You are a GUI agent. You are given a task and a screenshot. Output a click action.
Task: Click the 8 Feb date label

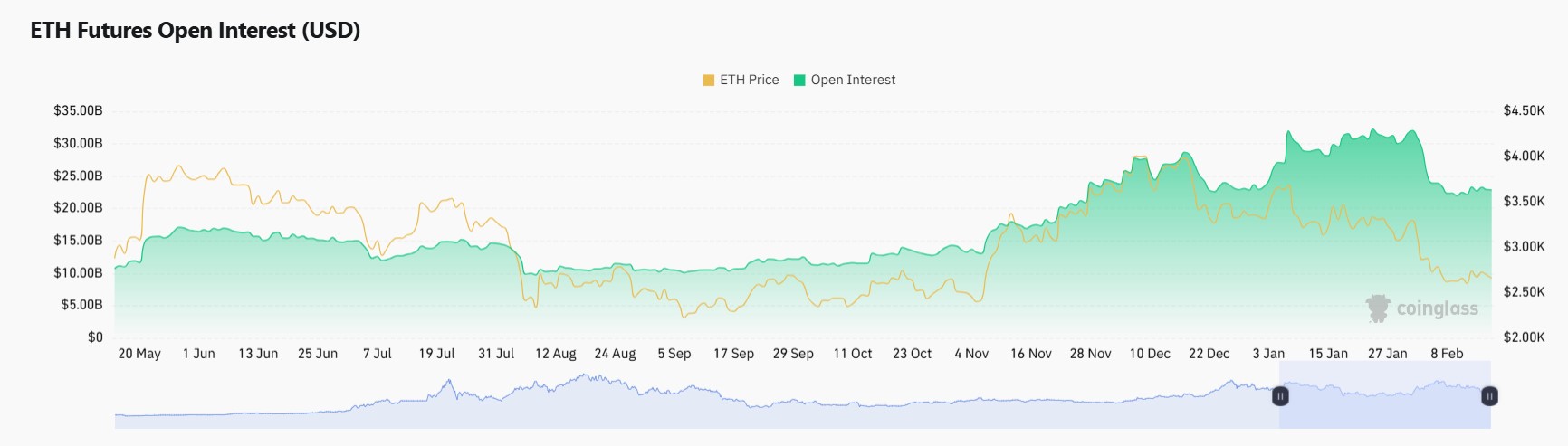(1447, 354)
